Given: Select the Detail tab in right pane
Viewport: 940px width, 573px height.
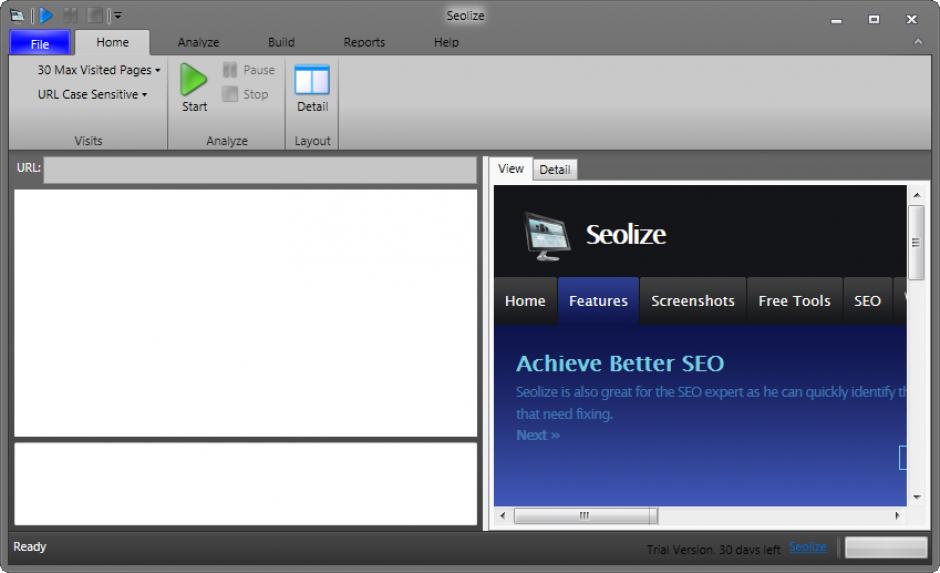Looking at the screenshot, I should coord(555,170).
